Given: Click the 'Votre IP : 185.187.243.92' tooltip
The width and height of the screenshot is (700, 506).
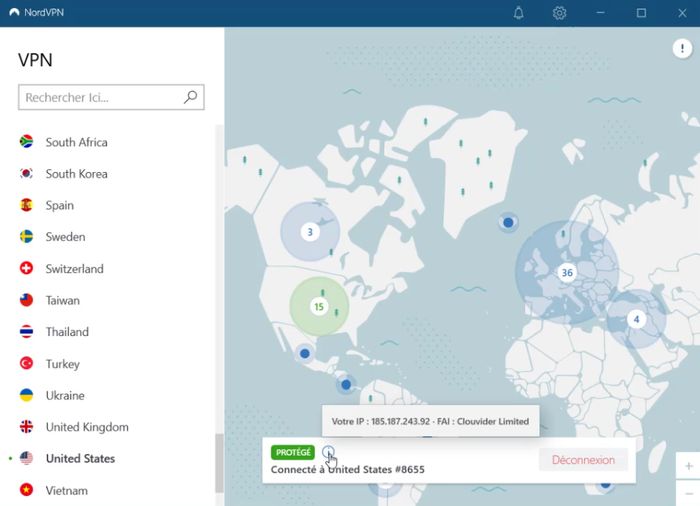Looking at the screenshot, I should 430,421.
